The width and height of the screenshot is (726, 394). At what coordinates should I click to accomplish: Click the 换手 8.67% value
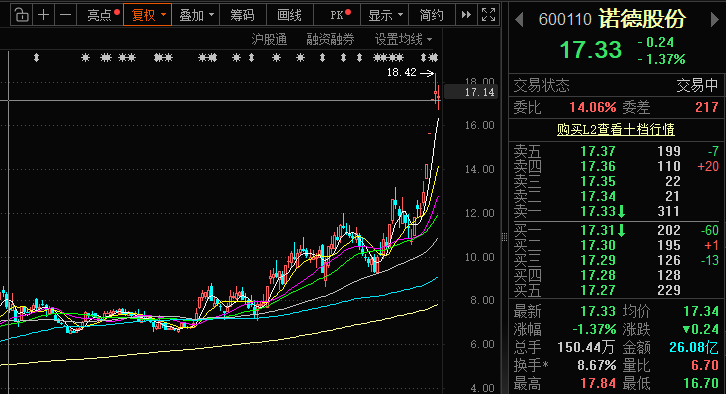point(596,365)
